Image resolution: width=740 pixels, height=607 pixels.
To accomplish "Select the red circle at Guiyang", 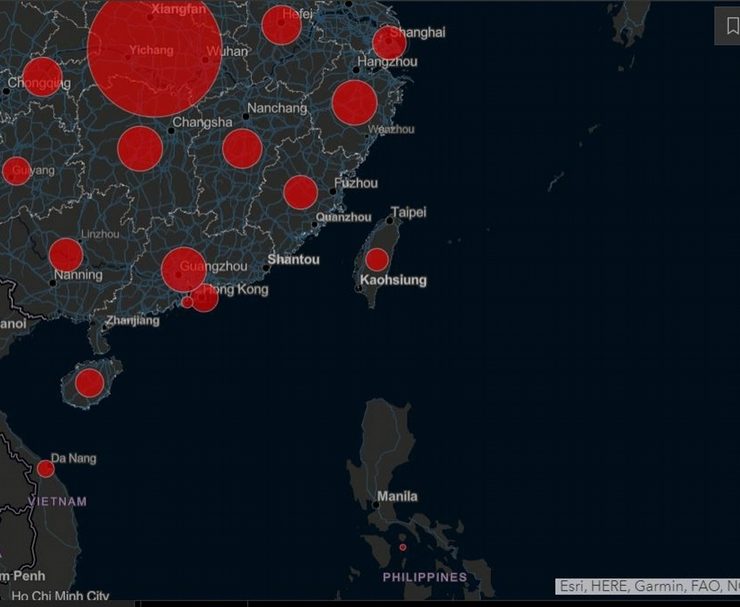I will 17,171.
